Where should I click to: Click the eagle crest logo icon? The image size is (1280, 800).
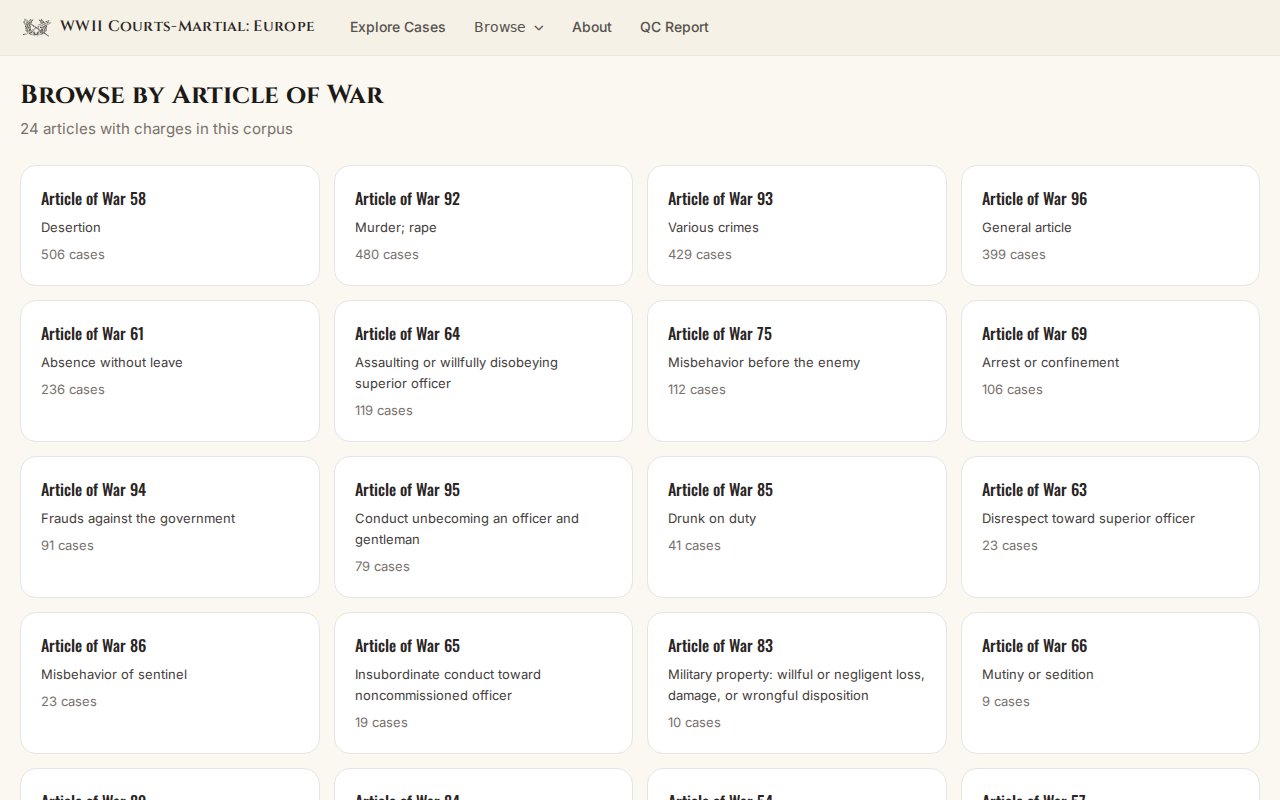point(36,27)
